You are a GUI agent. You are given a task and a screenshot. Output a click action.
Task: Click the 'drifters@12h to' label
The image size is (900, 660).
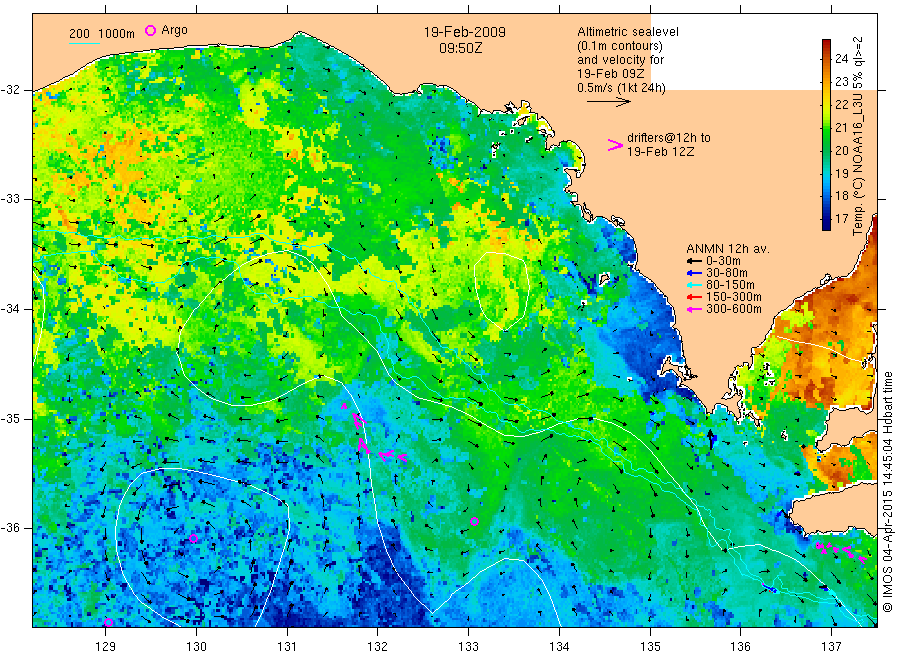pyautogui.click(x=669, y=138)
